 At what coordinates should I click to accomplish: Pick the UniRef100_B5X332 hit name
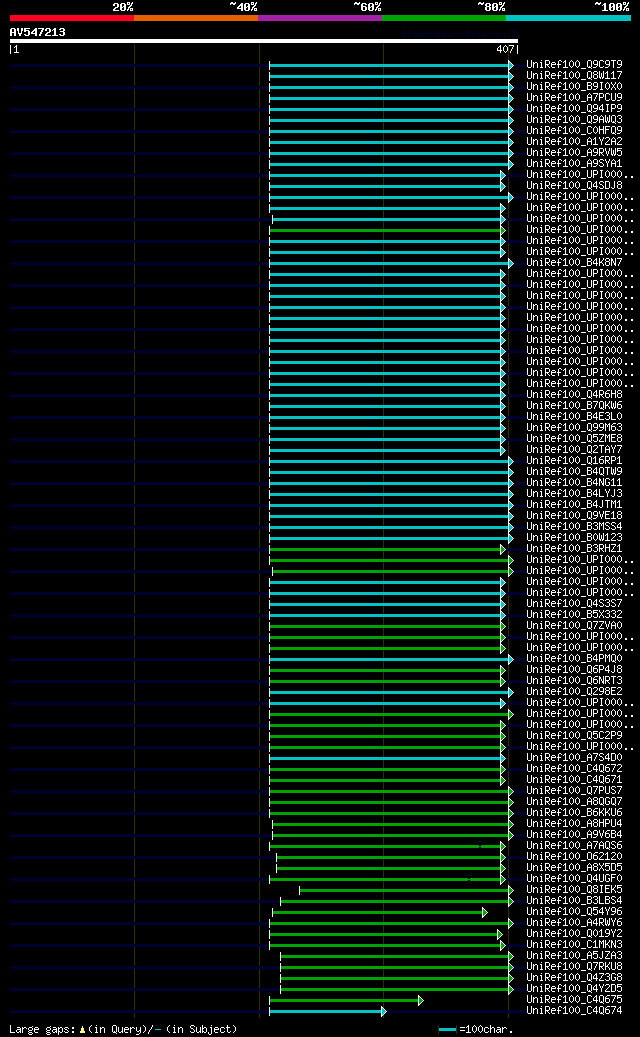pyautogui.click(x=574, y=614)
